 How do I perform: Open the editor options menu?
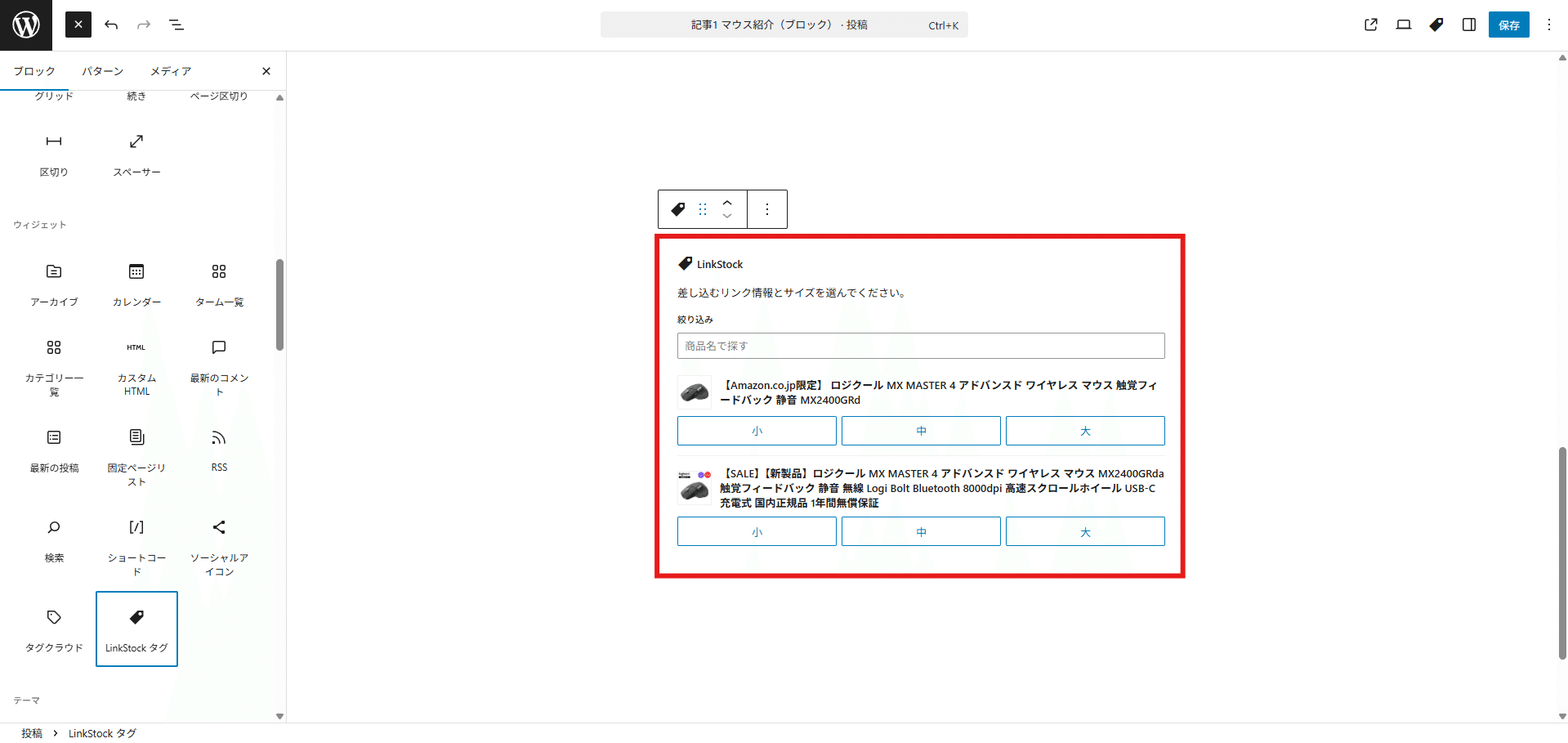(x=1549, y=25)
